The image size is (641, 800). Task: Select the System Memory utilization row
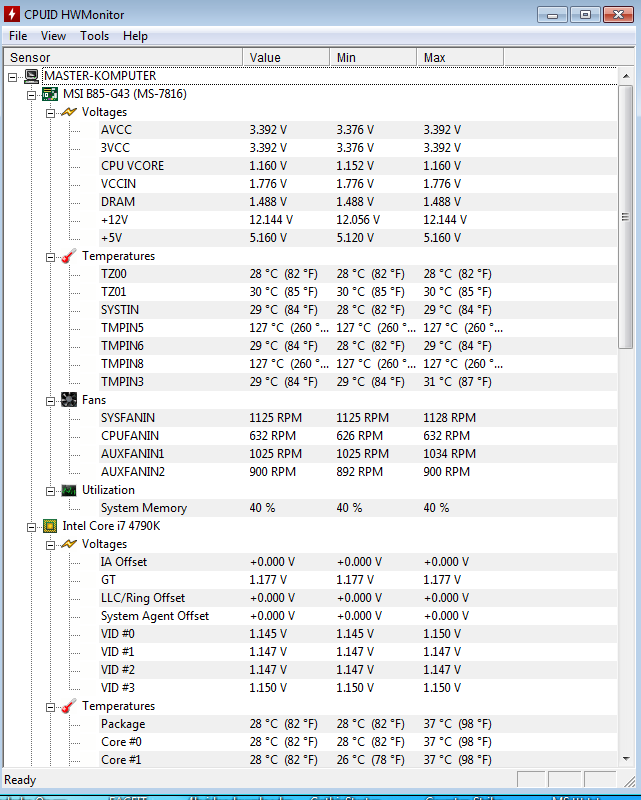pos(358,508)
